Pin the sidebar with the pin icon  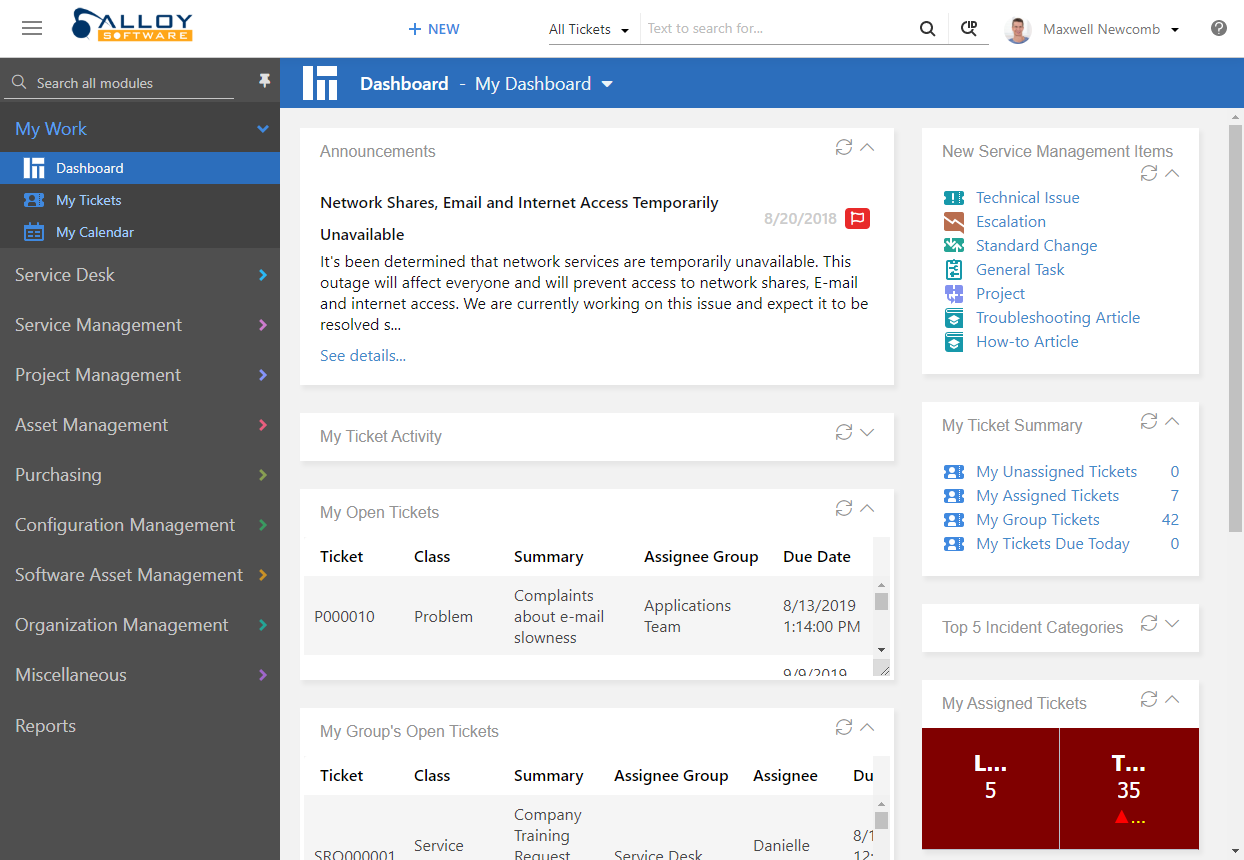click(x=264, y=81)
